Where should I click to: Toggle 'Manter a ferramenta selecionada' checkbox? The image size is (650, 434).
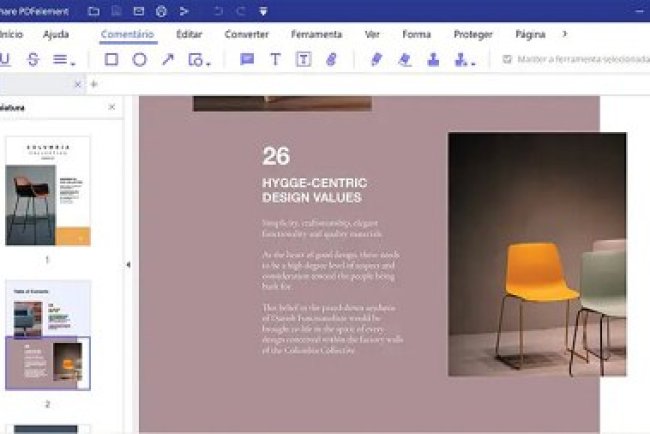click(508, 60)
